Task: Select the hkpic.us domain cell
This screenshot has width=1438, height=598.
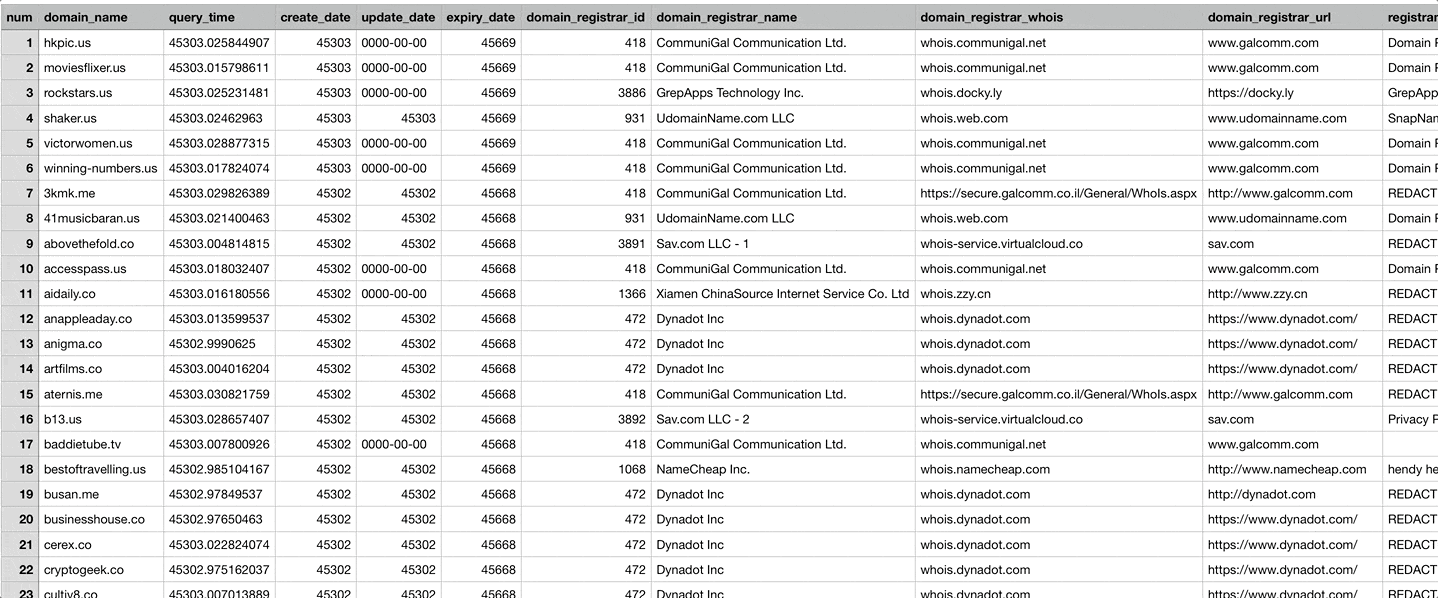Action: (x=67, y=43)
